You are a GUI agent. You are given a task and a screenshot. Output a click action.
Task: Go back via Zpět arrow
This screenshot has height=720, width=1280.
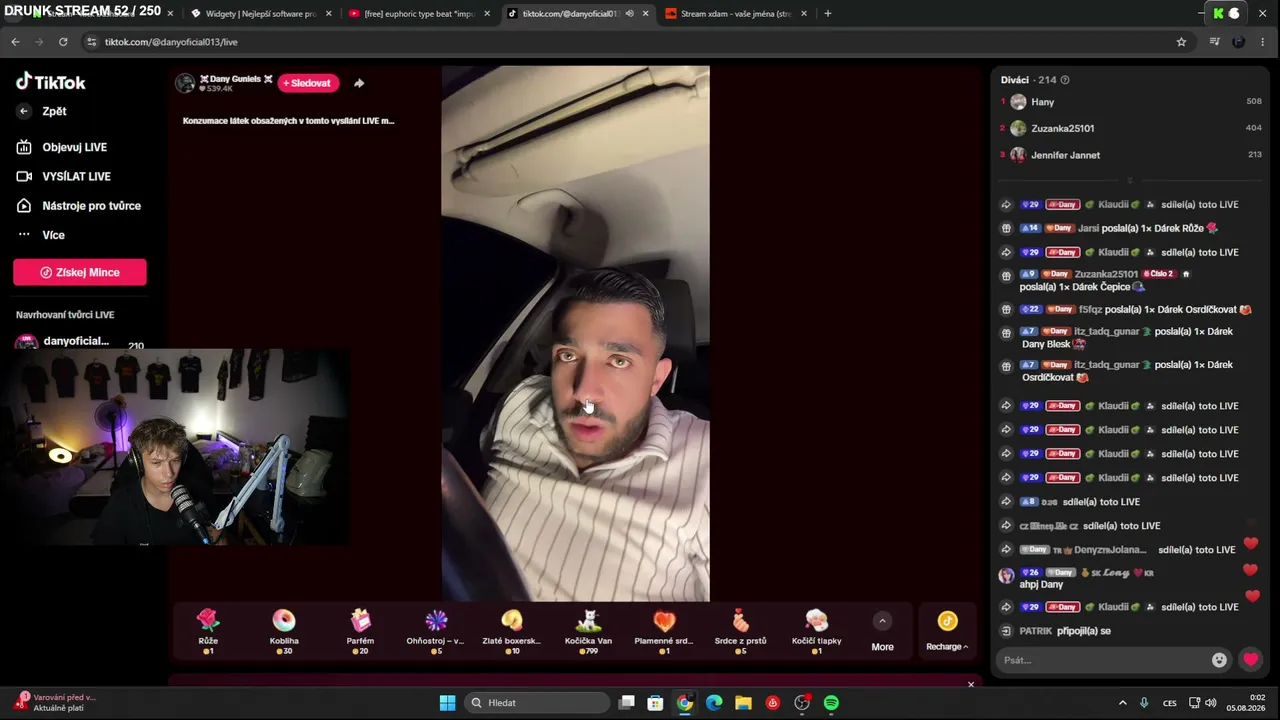[24, 111]
